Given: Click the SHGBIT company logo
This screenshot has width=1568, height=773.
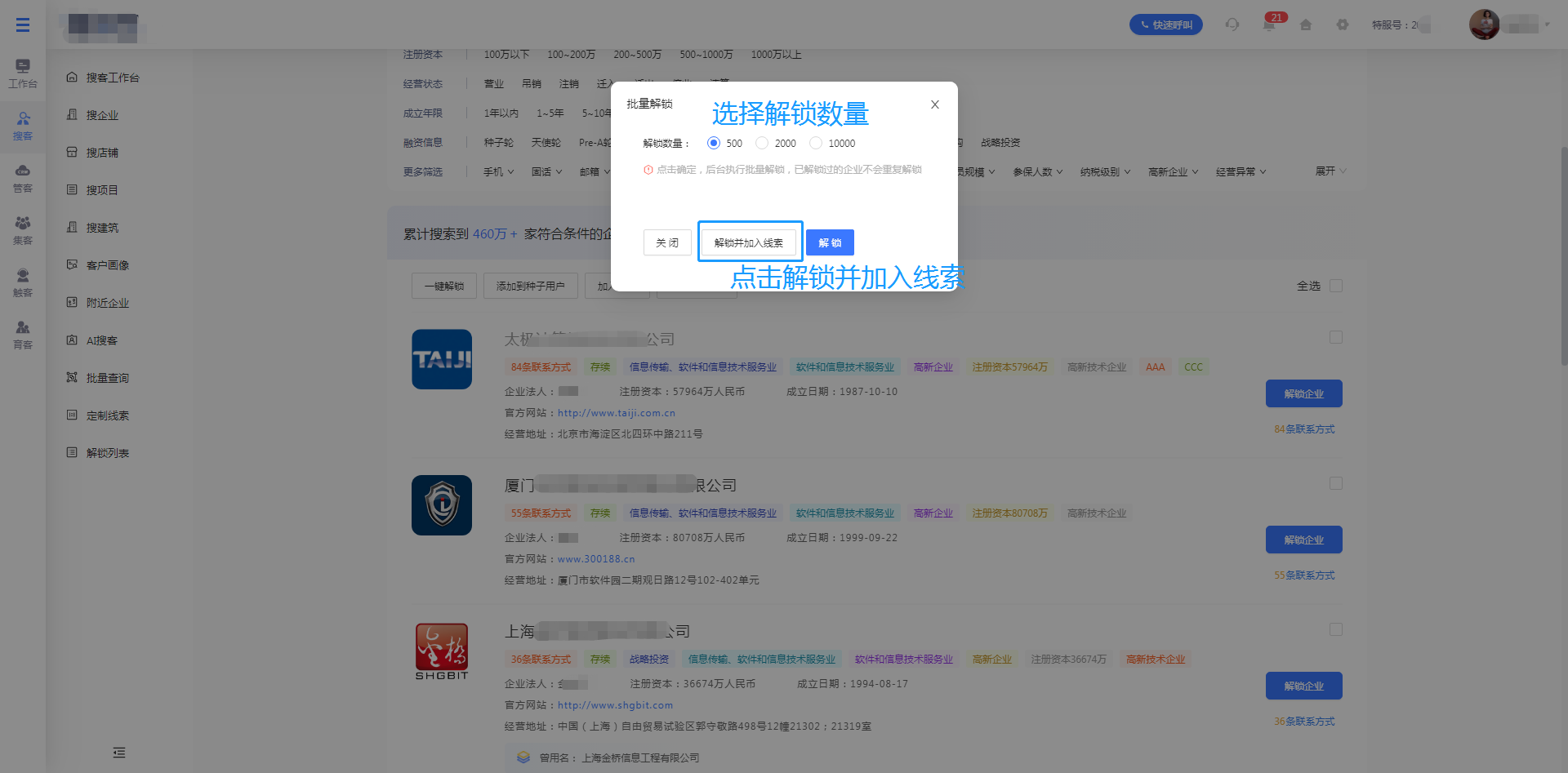Looking at the screenshot, I should [442, 651].
